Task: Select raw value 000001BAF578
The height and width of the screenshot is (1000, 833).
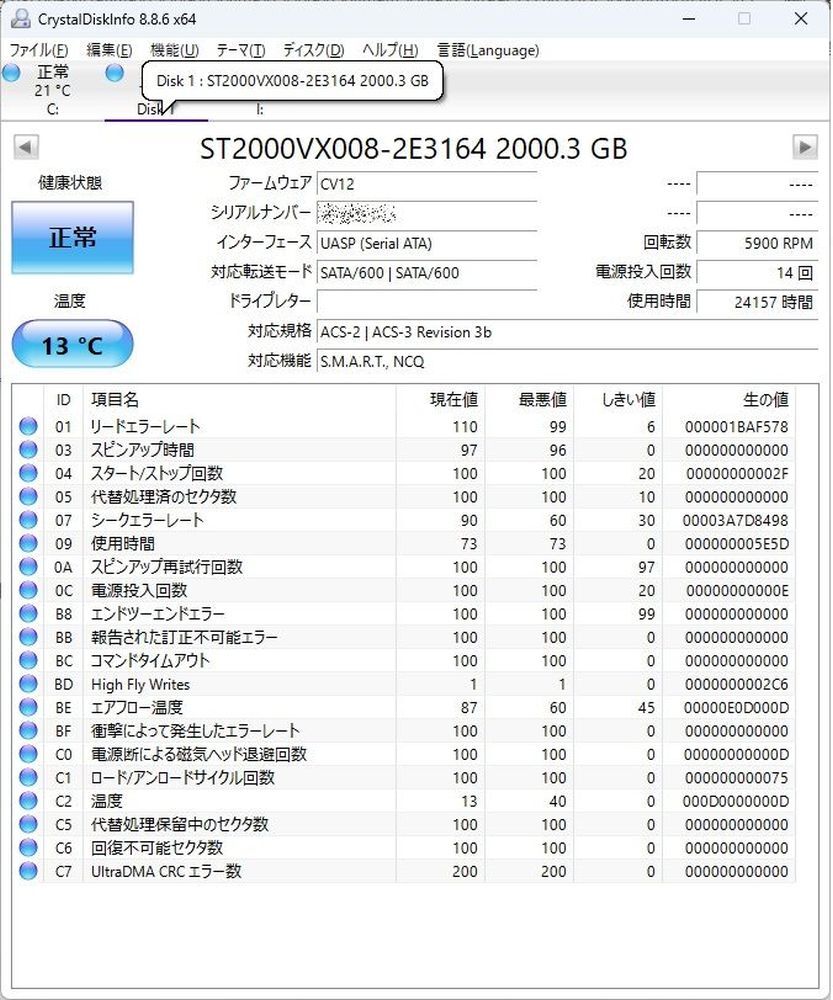Action: click(x=736, y=427)
